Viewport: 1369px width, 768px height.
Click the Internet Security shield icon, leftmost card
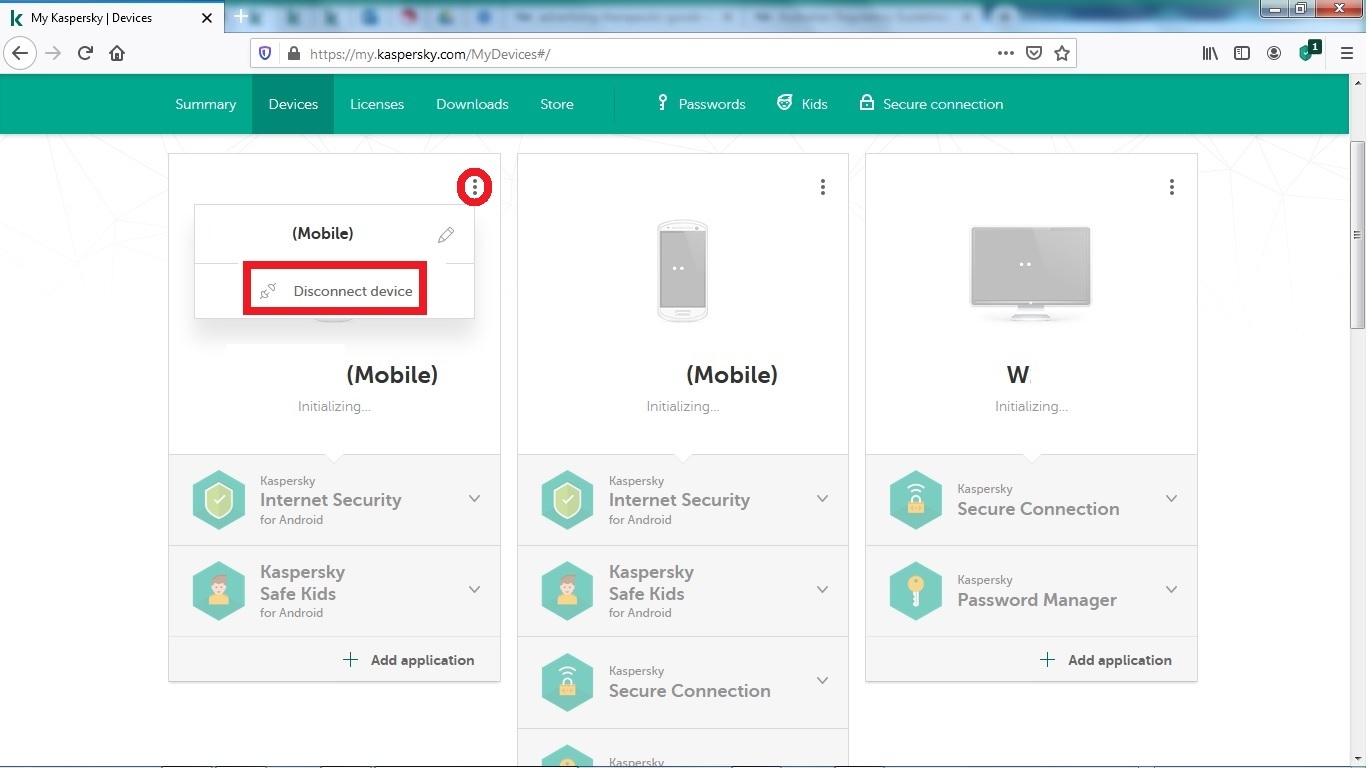coord(219,500)
